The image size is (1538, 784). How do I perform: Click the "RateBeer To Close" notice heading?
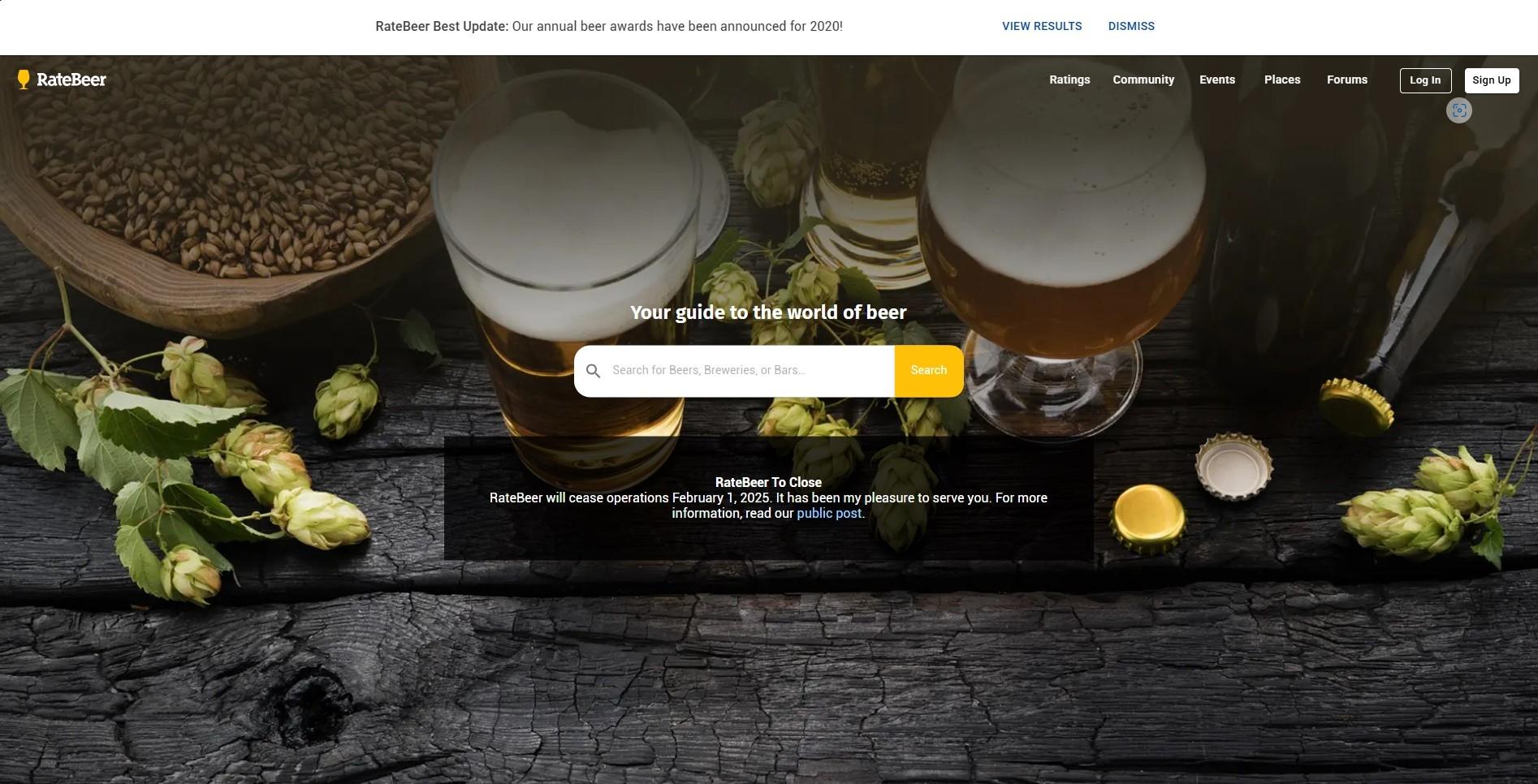[768, 482]
